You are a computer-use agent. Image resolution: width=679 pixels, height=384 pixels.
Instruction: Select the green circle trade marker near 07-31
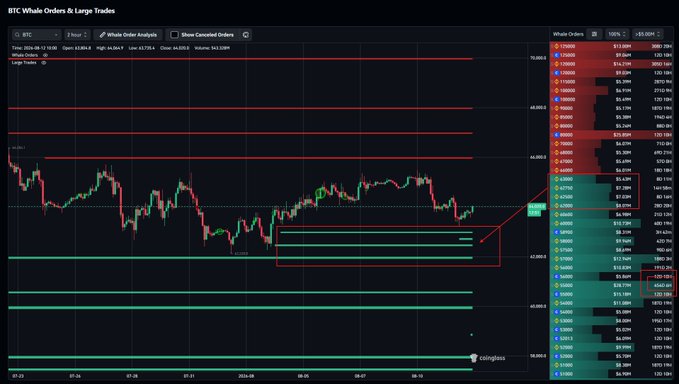click(220, 232)
